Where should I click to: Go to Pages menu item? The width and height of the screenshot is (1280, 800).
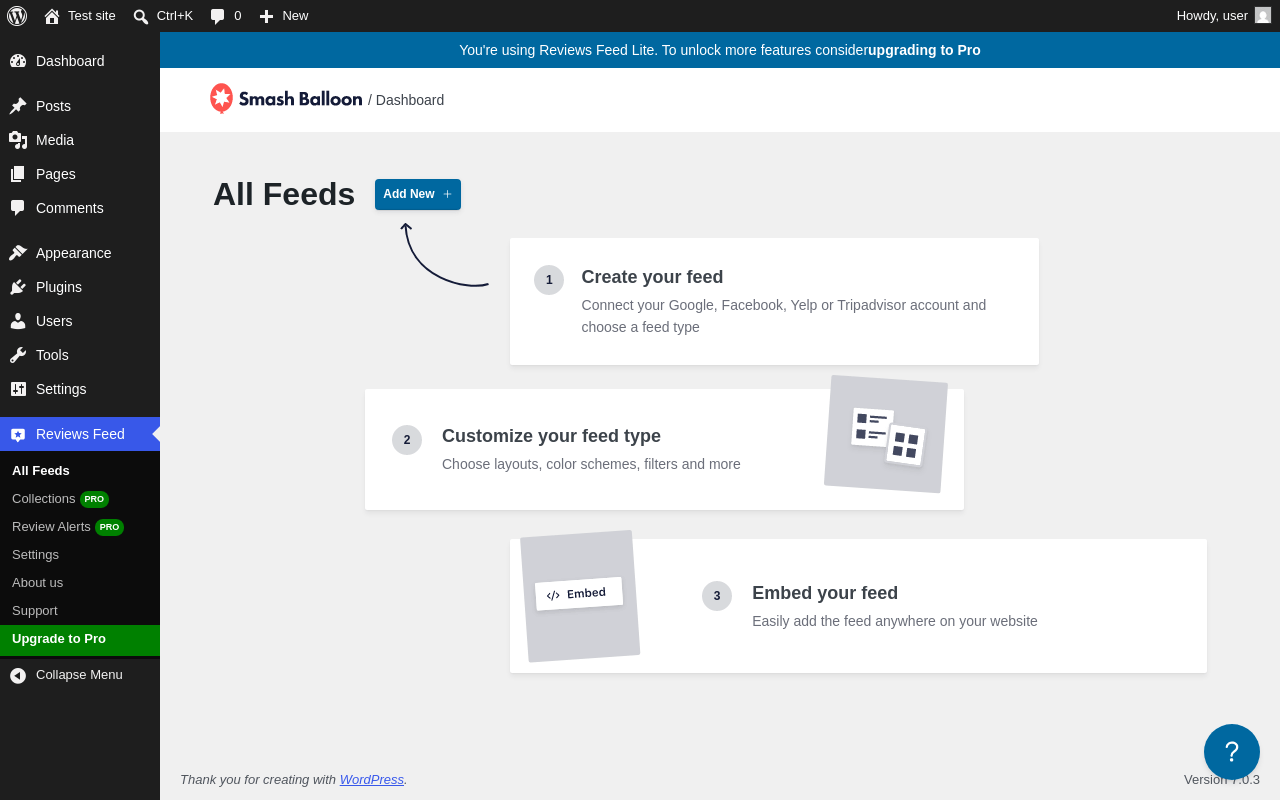tap(80, 174)
